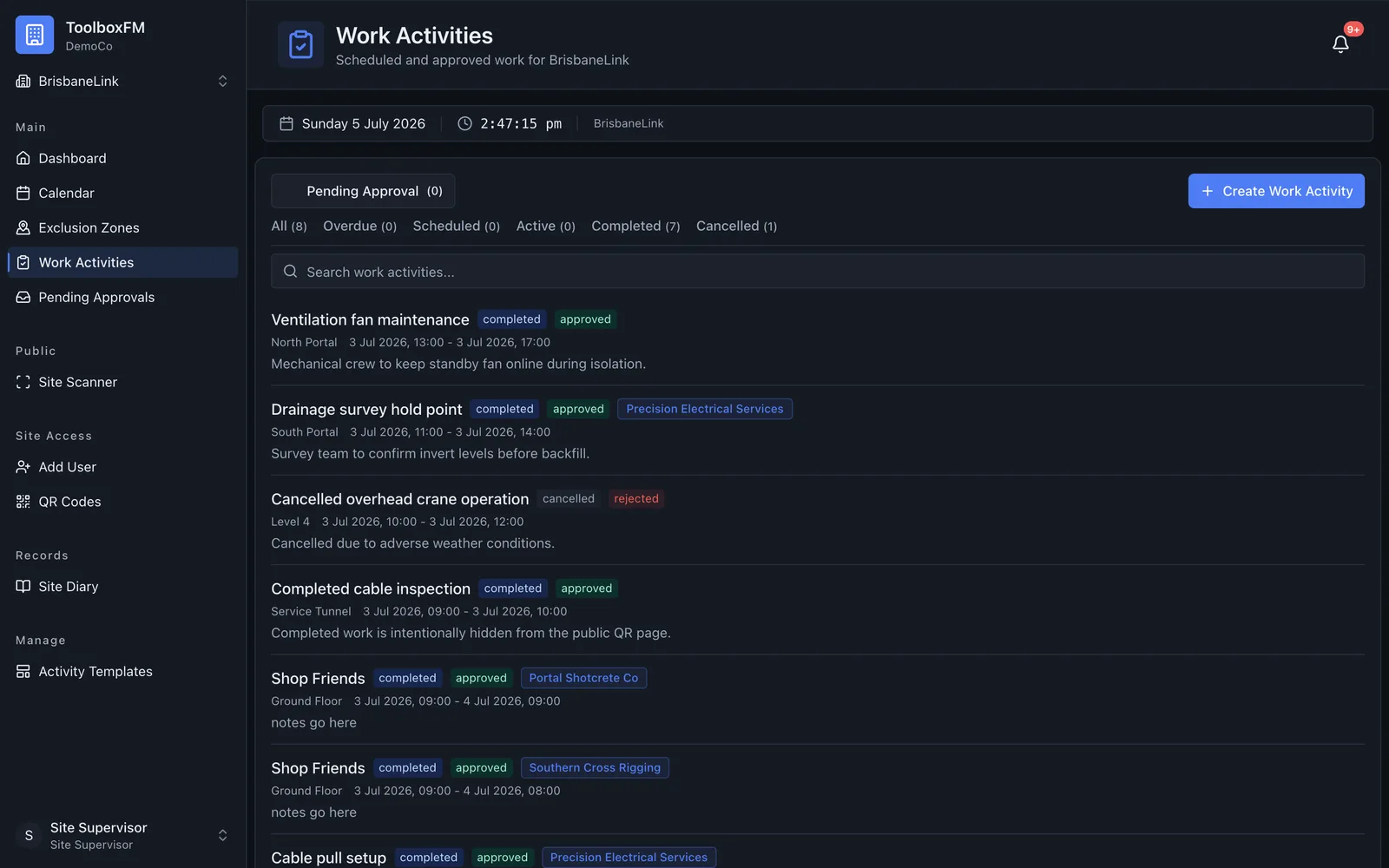Open the Exclusion Zones sidebar link
The height and width of the screenshot is (868, 1389).
pyautogui.click(x=122, y=227)
